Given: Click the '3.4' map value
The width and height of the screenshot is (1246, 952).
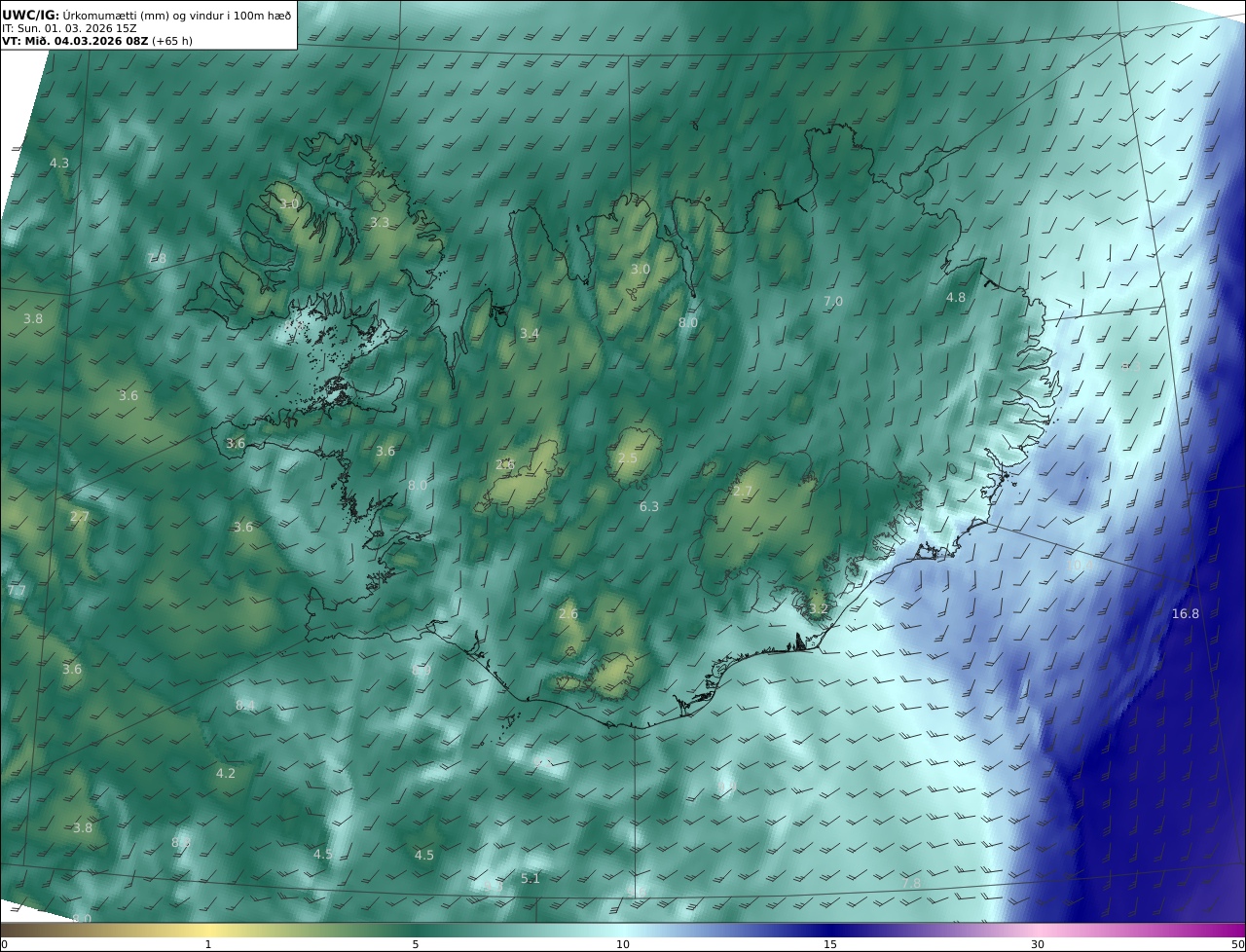Looking at the screenshot, I should pyautogui.click(x=529, y=333).
